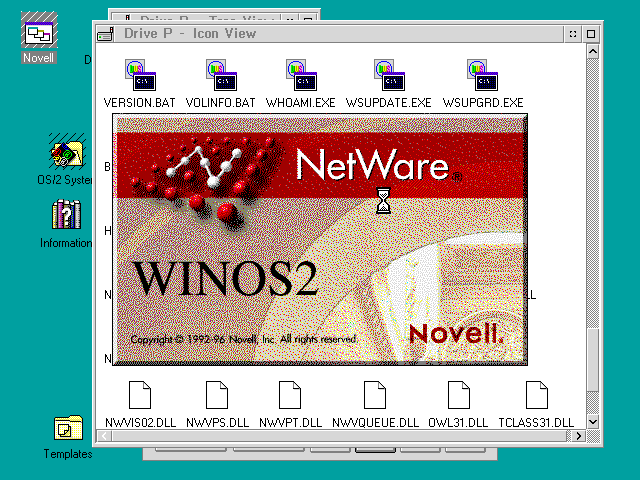Select the TCLASS31.DLL document icon
The image size is (640, 480).
[537, 395]
